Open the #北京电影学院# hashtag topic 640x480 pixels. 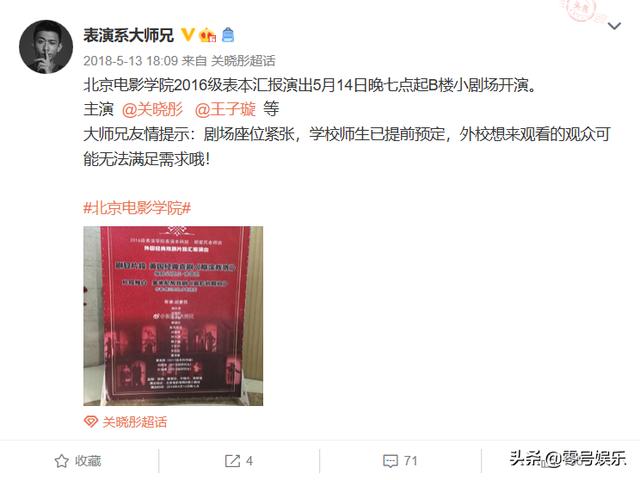137,208
